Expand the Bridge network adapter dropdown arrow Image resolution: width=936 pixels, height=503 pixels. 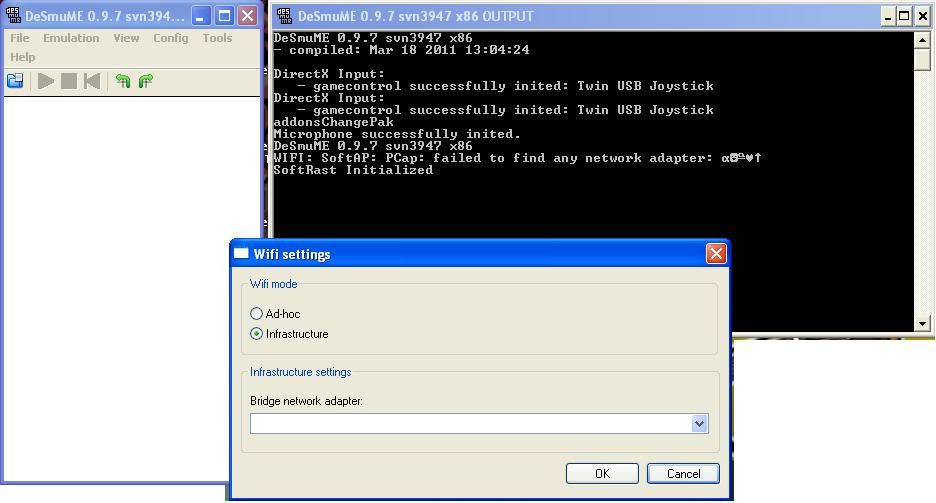(700, 424)
